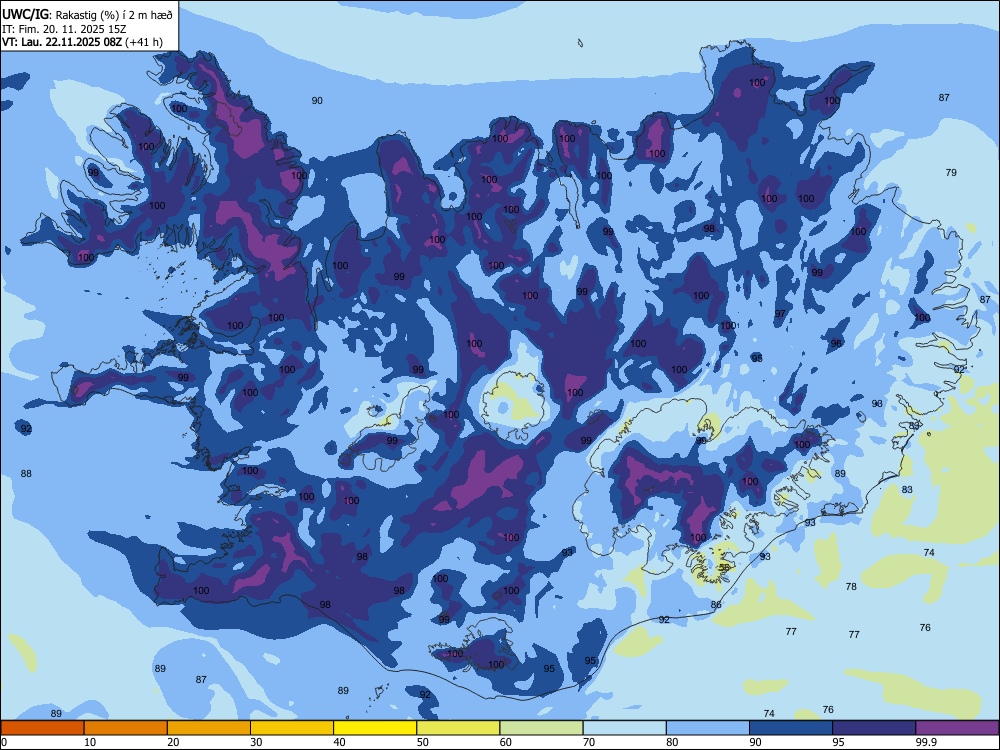Click the 50–60 pale yellow legend swatch

point(459,728)
